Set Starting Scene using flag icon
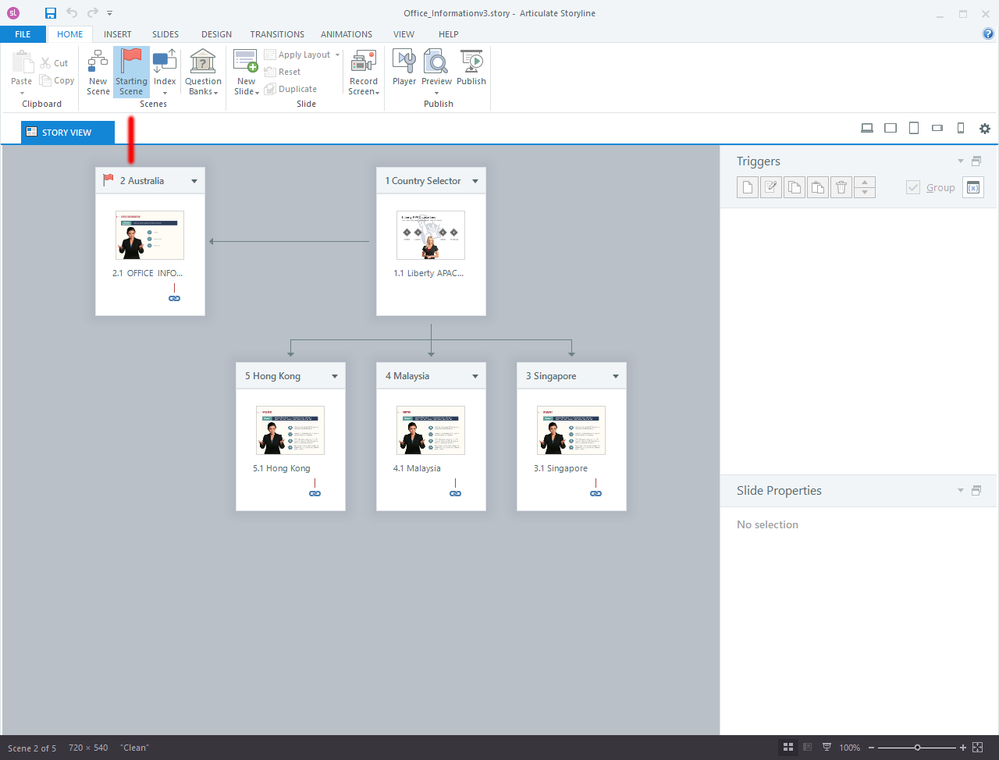999x760 pixels. coord(131,71)
